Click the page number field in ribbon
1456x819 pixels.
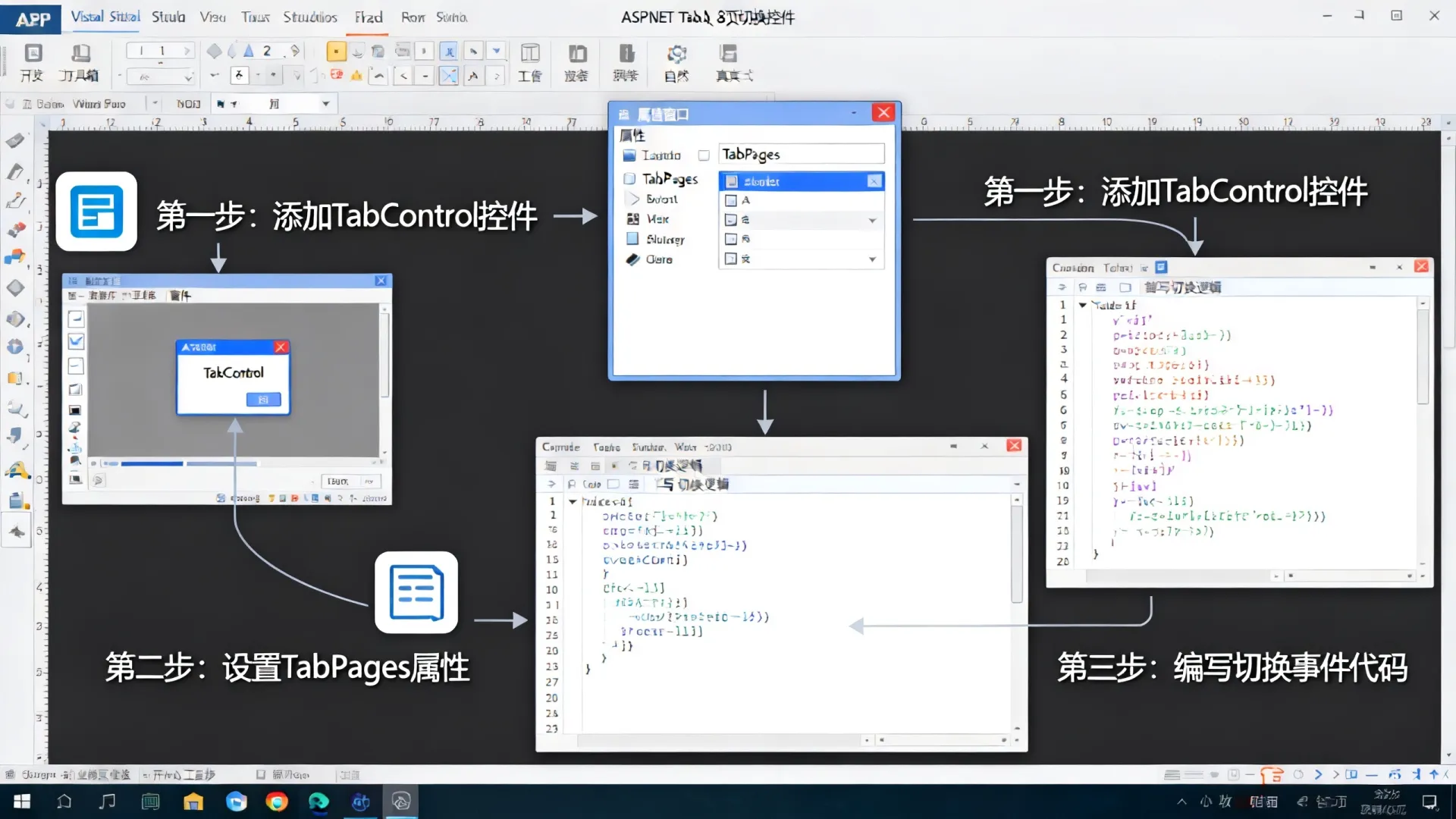click(x=161, y=51)
